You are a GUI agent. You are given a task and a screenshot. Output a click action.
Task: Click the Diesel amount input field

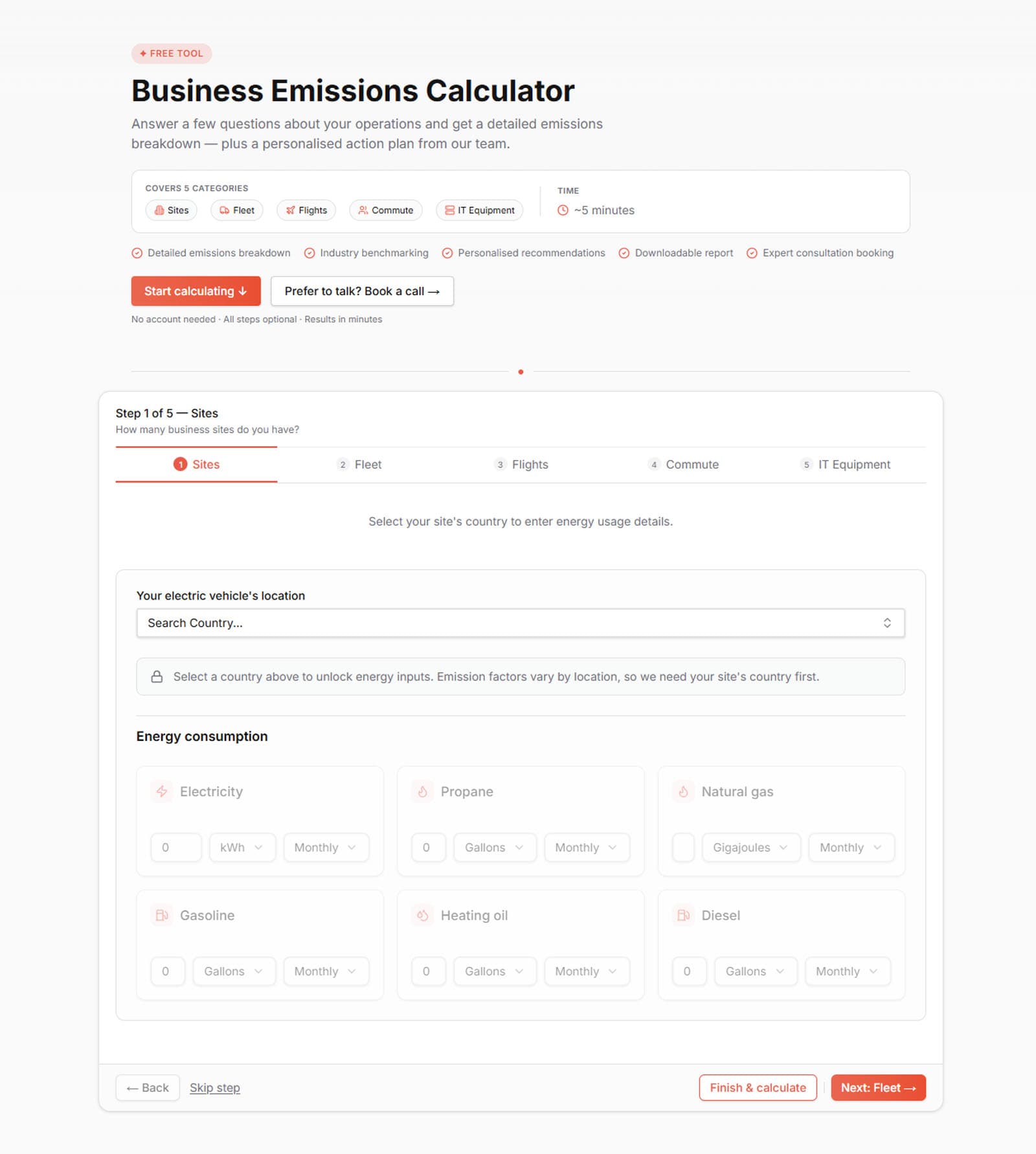[x=690, y=971]
